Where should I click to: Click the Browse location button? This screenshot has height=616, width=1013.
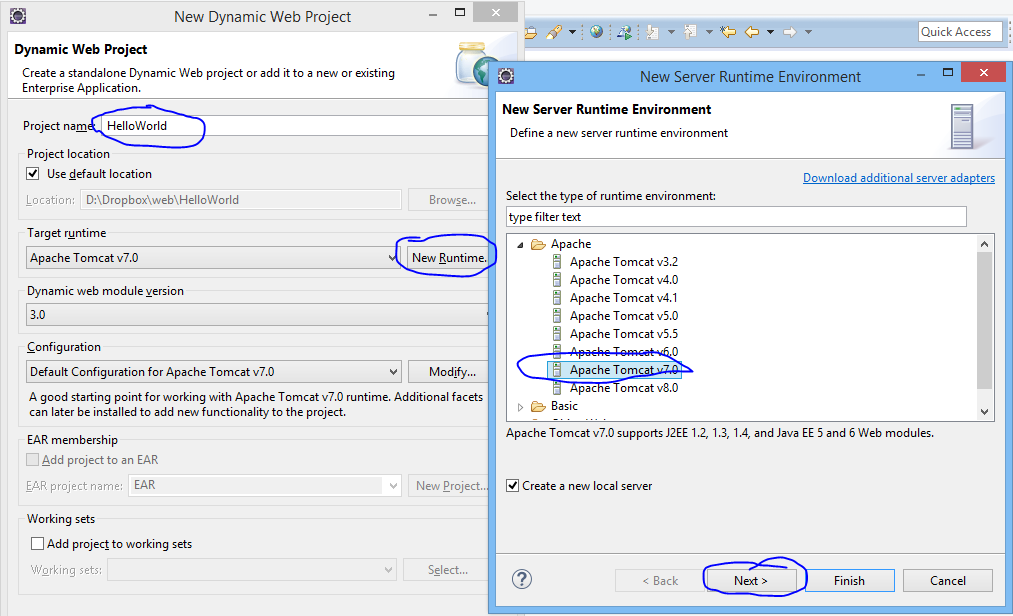(450, 200)
